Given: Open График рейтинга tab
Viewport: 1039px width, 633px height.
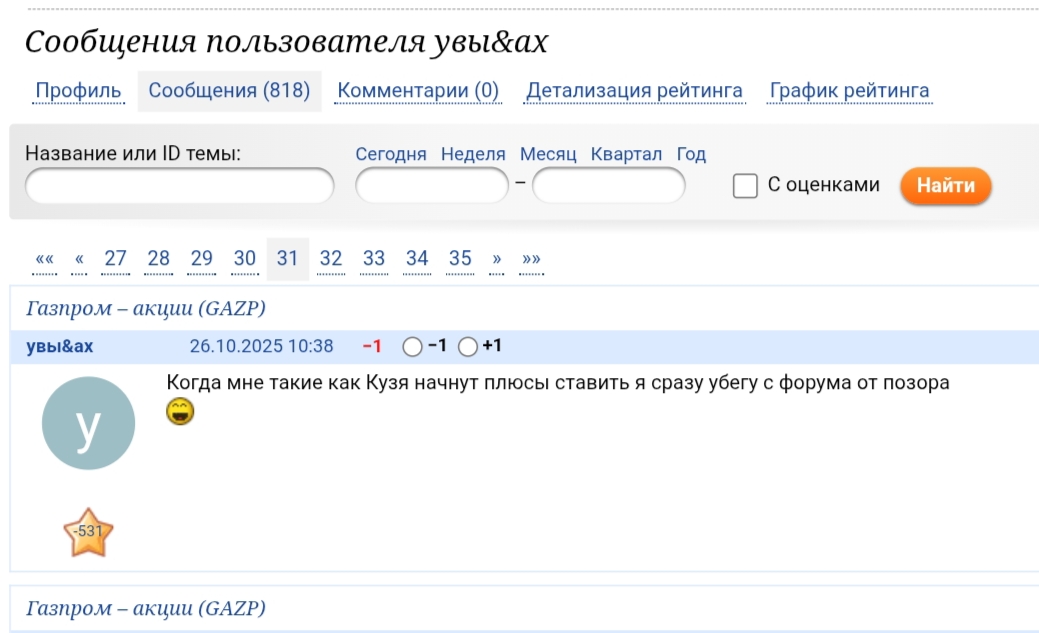Looking at the screenshot, I should (x=849, y=90).
